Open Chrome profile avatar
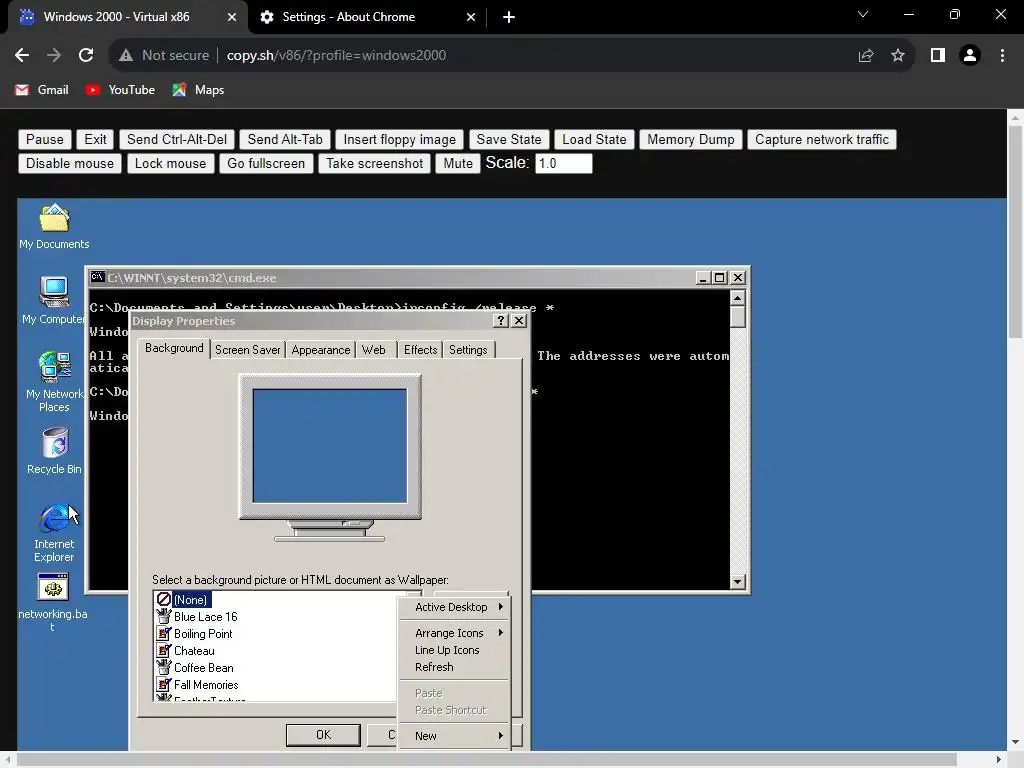This screenshot has width=1024, height=768. [970, 56]
